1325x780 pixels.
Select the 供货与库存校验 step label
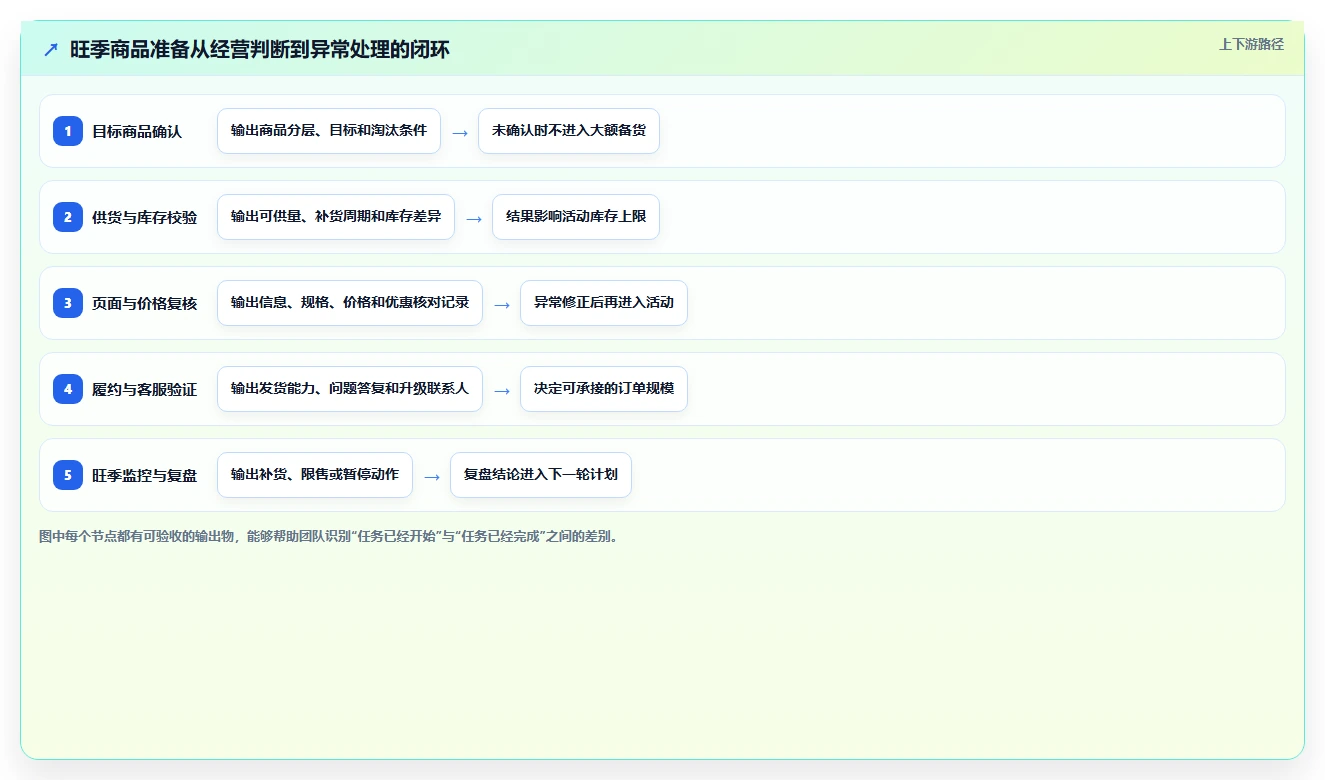(x=145, y=217)
